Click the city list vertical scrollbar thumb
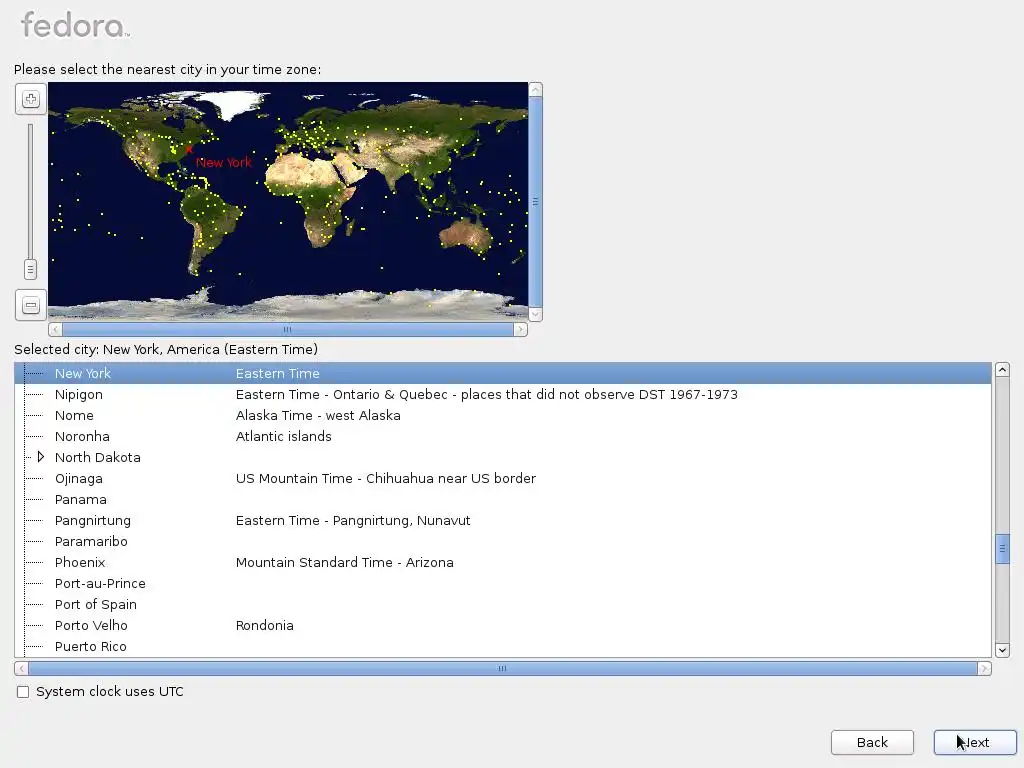This screenshot has height=768, width=1024. click(x=1002, y=549)
